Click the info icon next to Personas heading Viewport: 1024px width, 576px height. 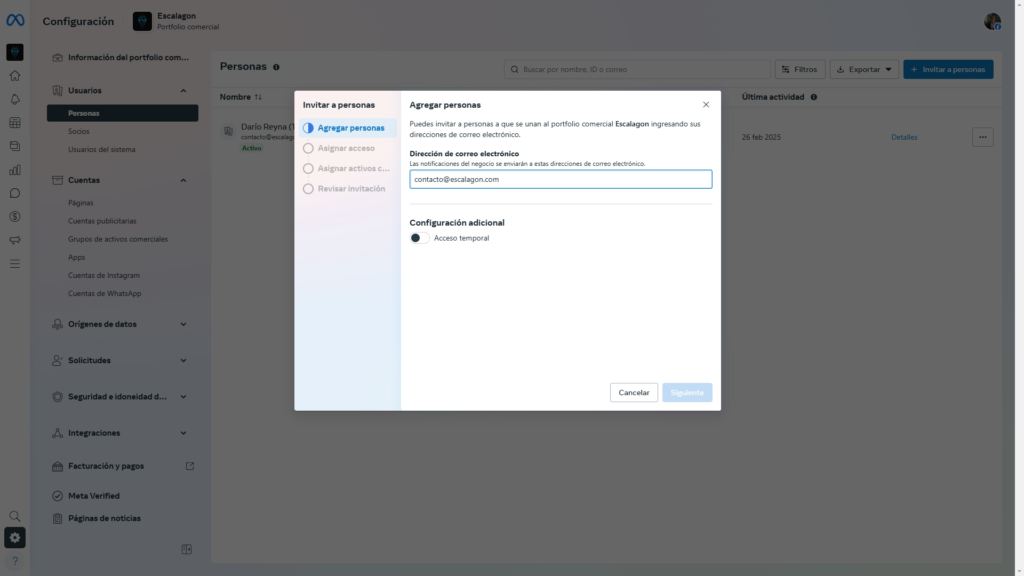tap(276, 67)
